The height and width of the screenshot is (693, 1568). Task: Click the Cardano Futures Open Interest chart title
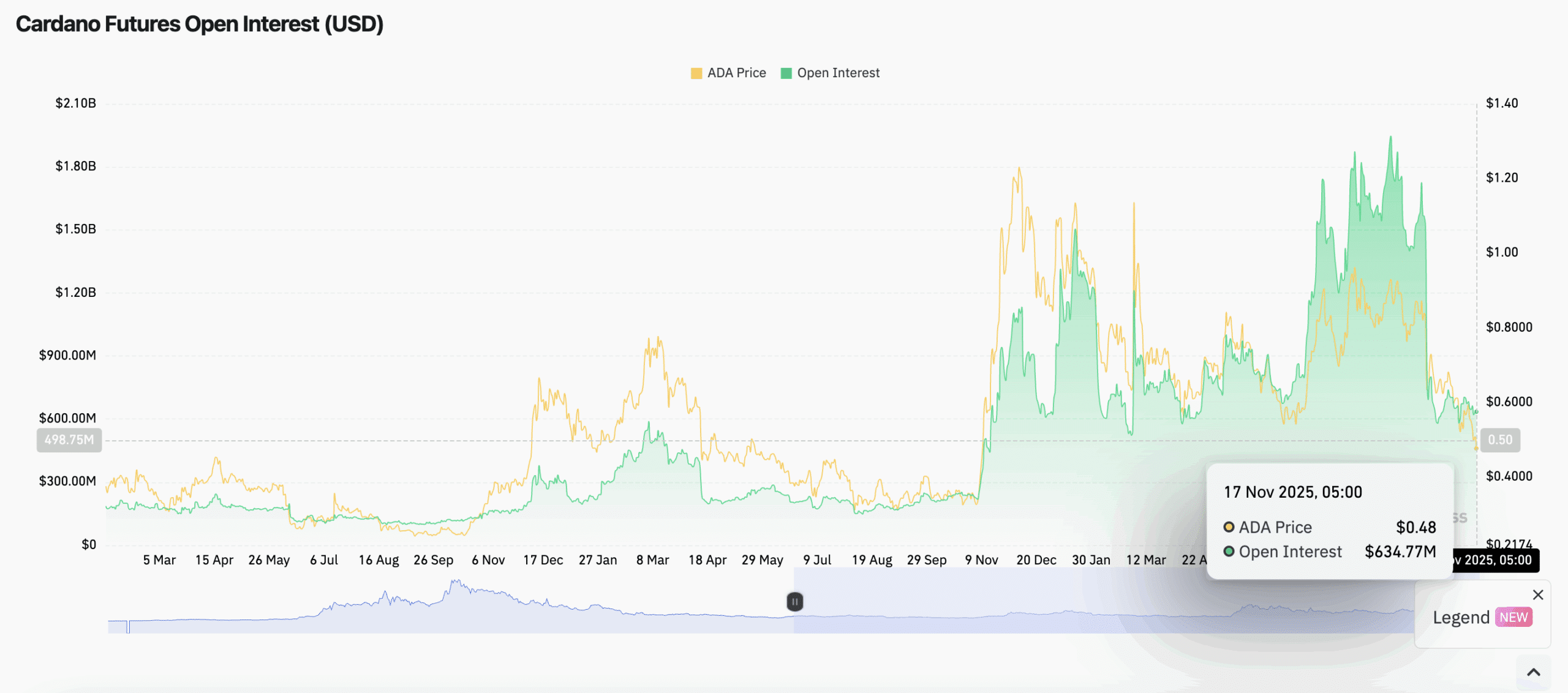pos(200,24)
